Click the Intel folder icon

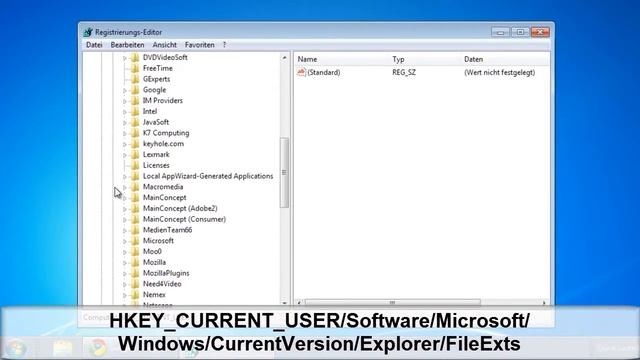135,111
